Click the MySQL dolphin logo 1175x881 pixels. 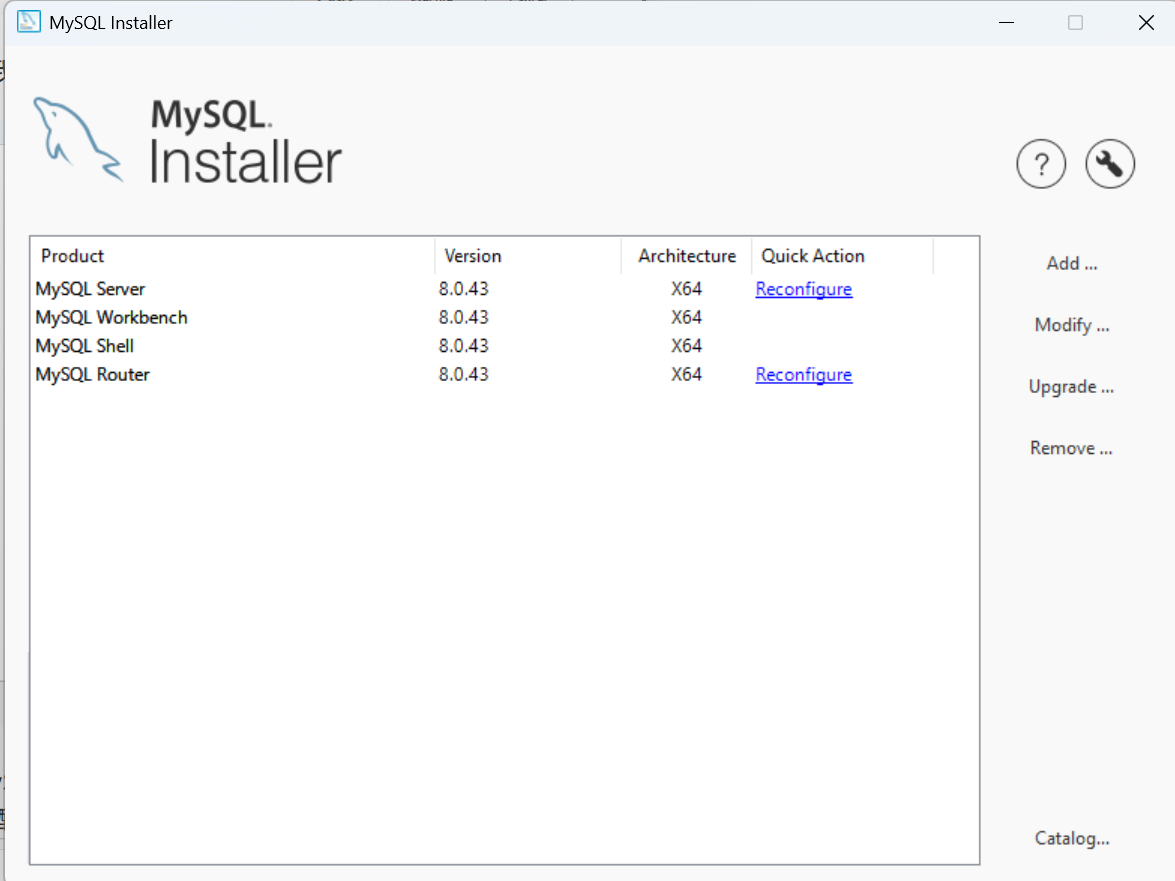(77, 139)
